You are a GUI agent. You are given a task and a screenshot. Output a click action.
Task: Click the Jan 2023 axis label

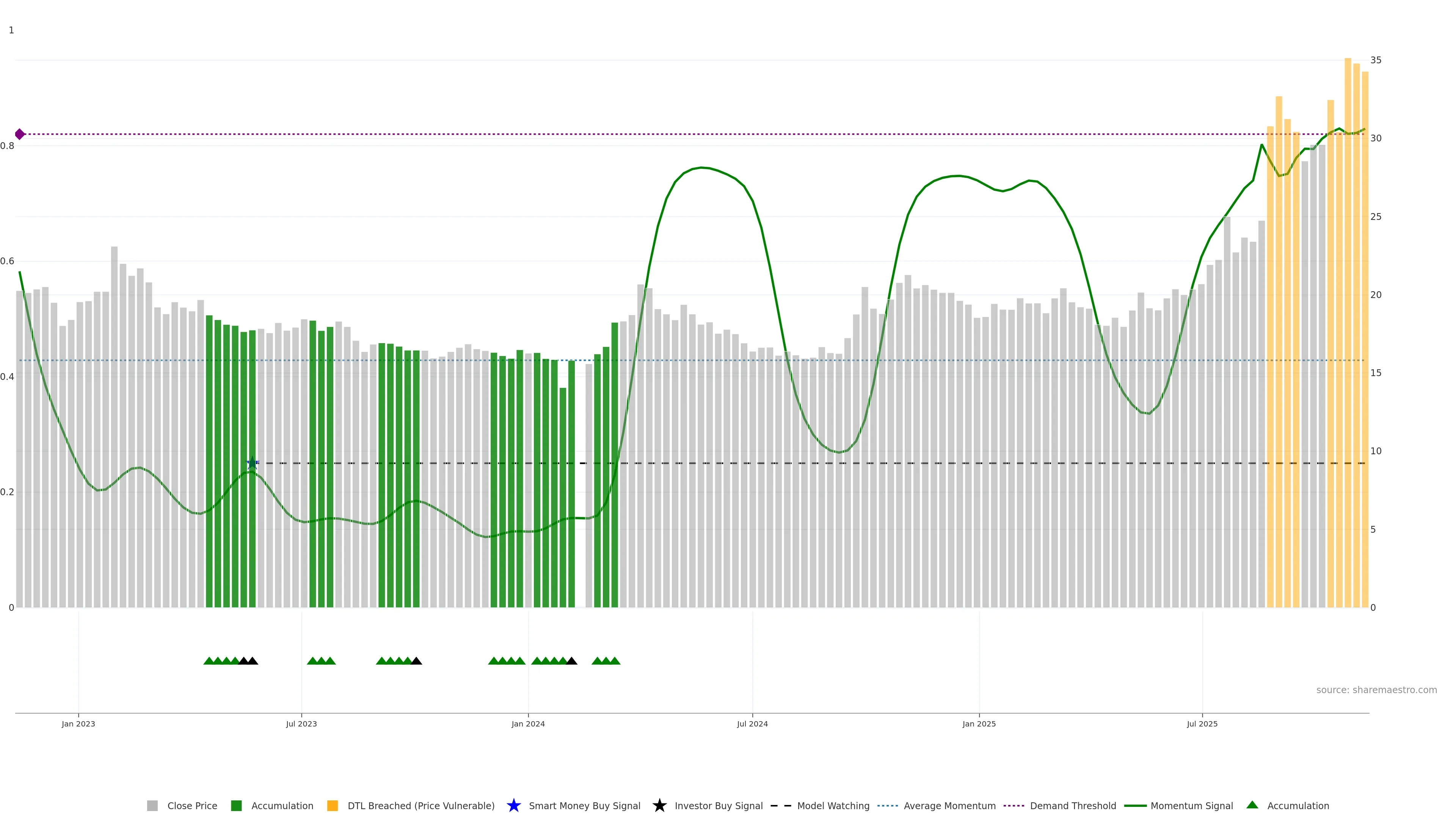click(78, 723)
